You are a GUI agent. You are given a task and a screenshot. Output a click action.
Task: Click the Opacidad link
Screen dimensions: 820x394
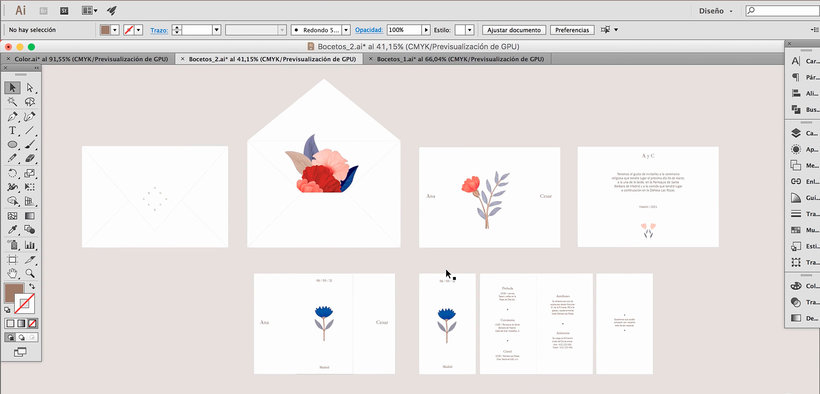(369, 30)
